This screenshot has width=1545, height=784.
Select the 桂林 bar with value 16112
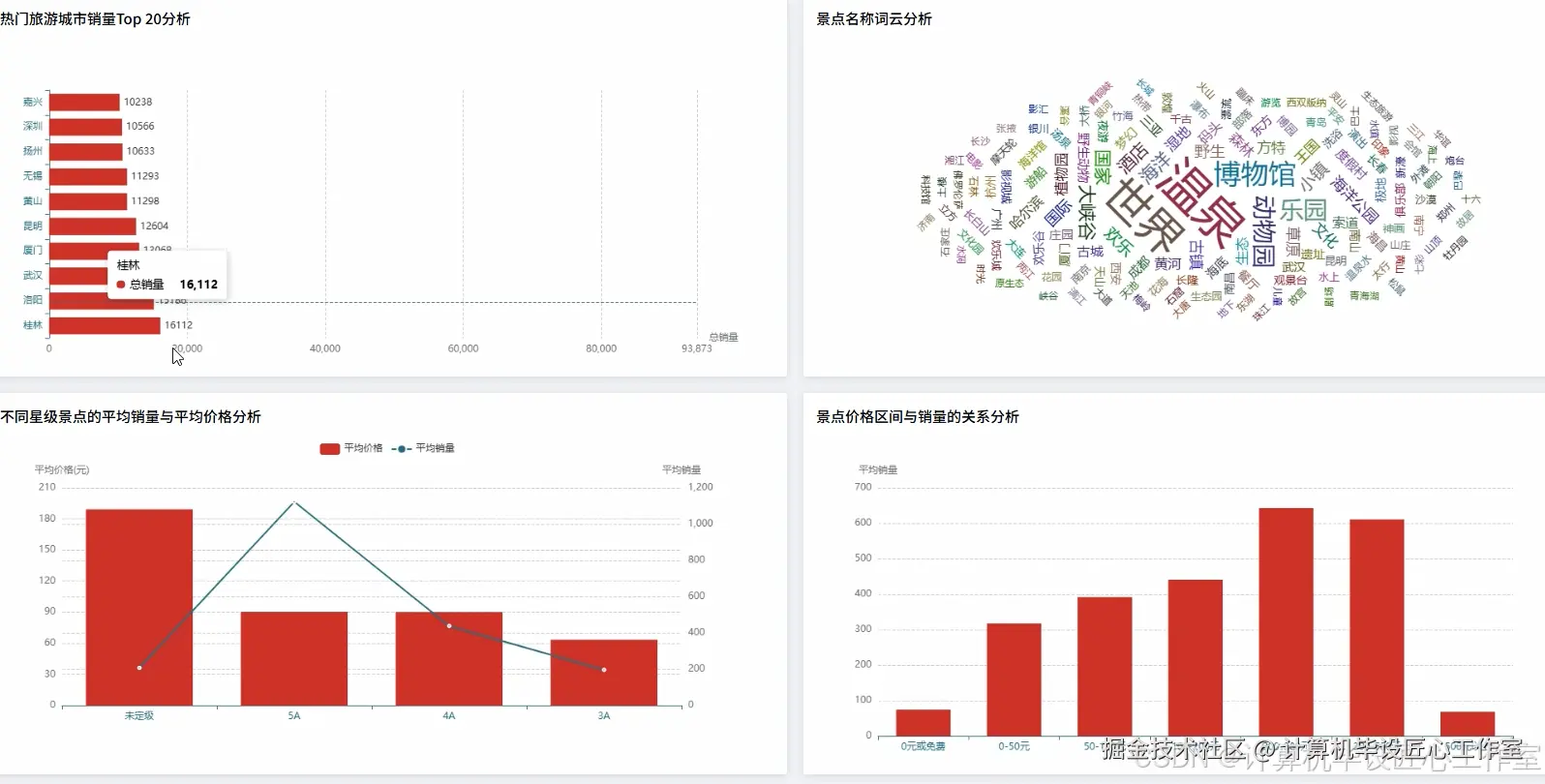pyautogui.click(x=105, y=325)
